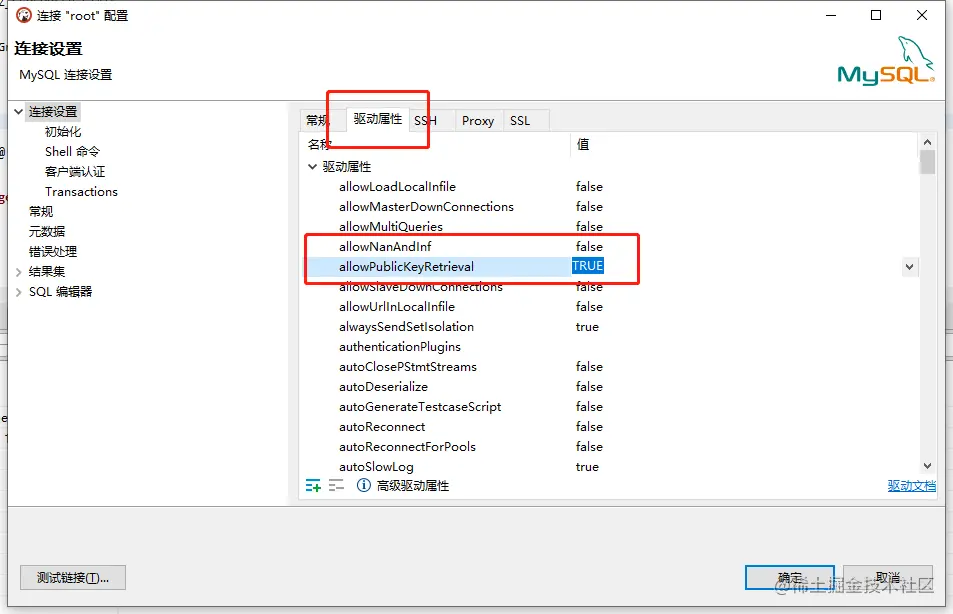Select 初始化 in the settings tree
953x614 pixels.
(63, 132)
